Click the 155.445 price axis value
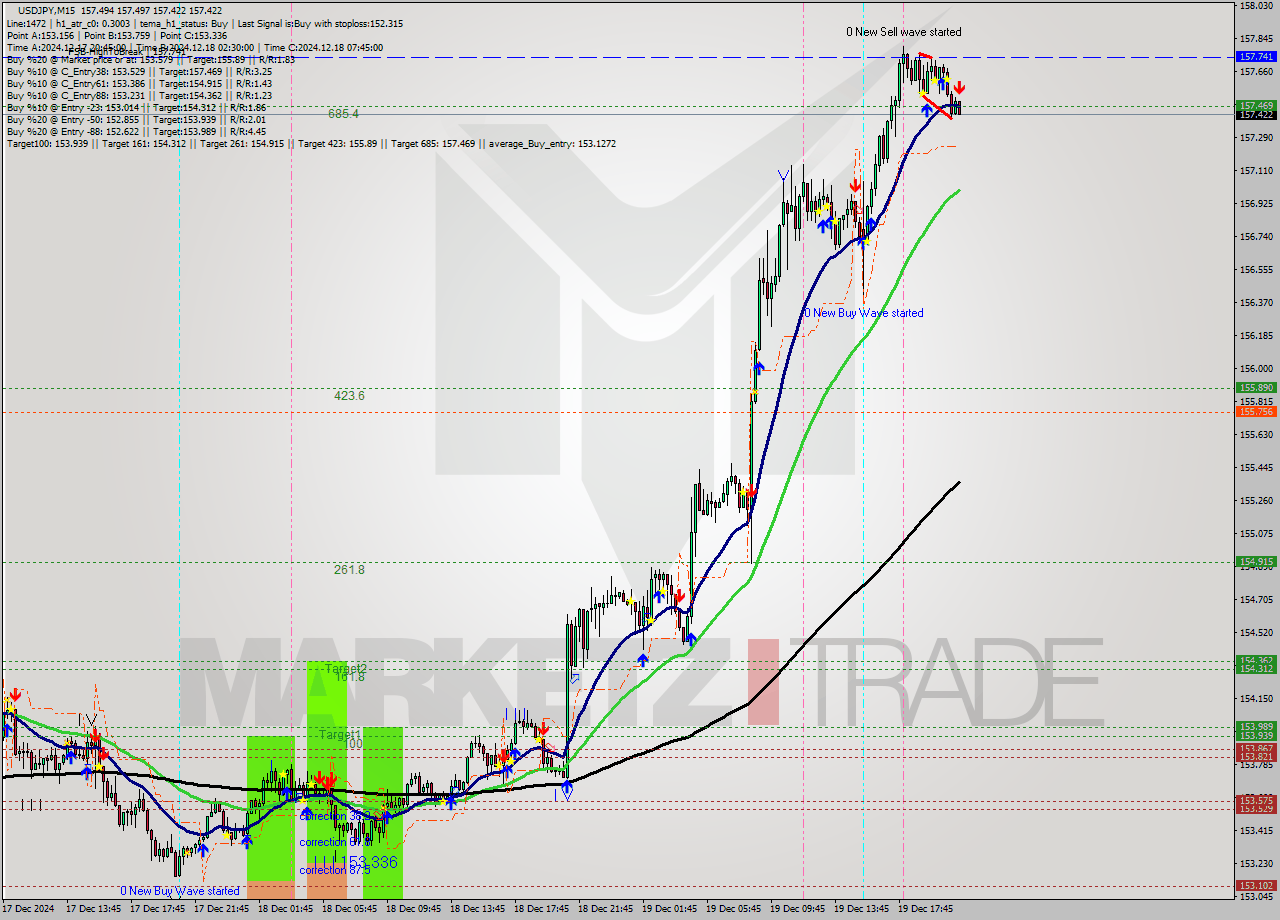The height and width of the screenshot is (920, 1280). point(1255,468)
